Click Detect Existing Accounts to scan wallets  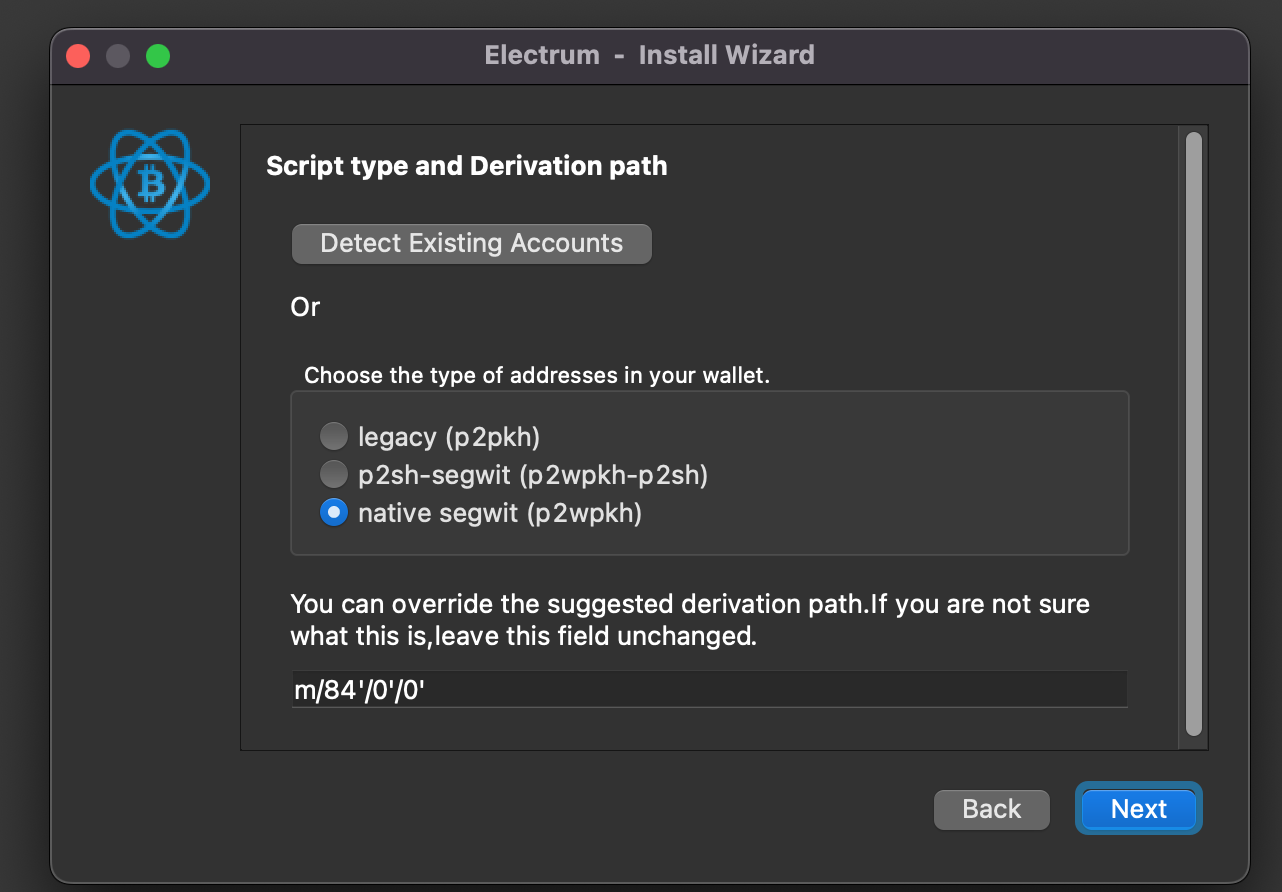[471, 243]
